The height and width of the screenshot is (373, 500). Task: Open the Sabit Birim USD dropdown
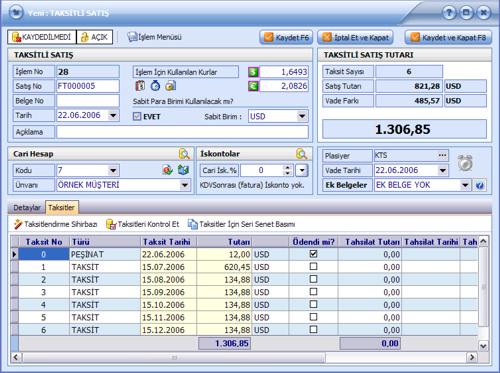tap(302, 116)
